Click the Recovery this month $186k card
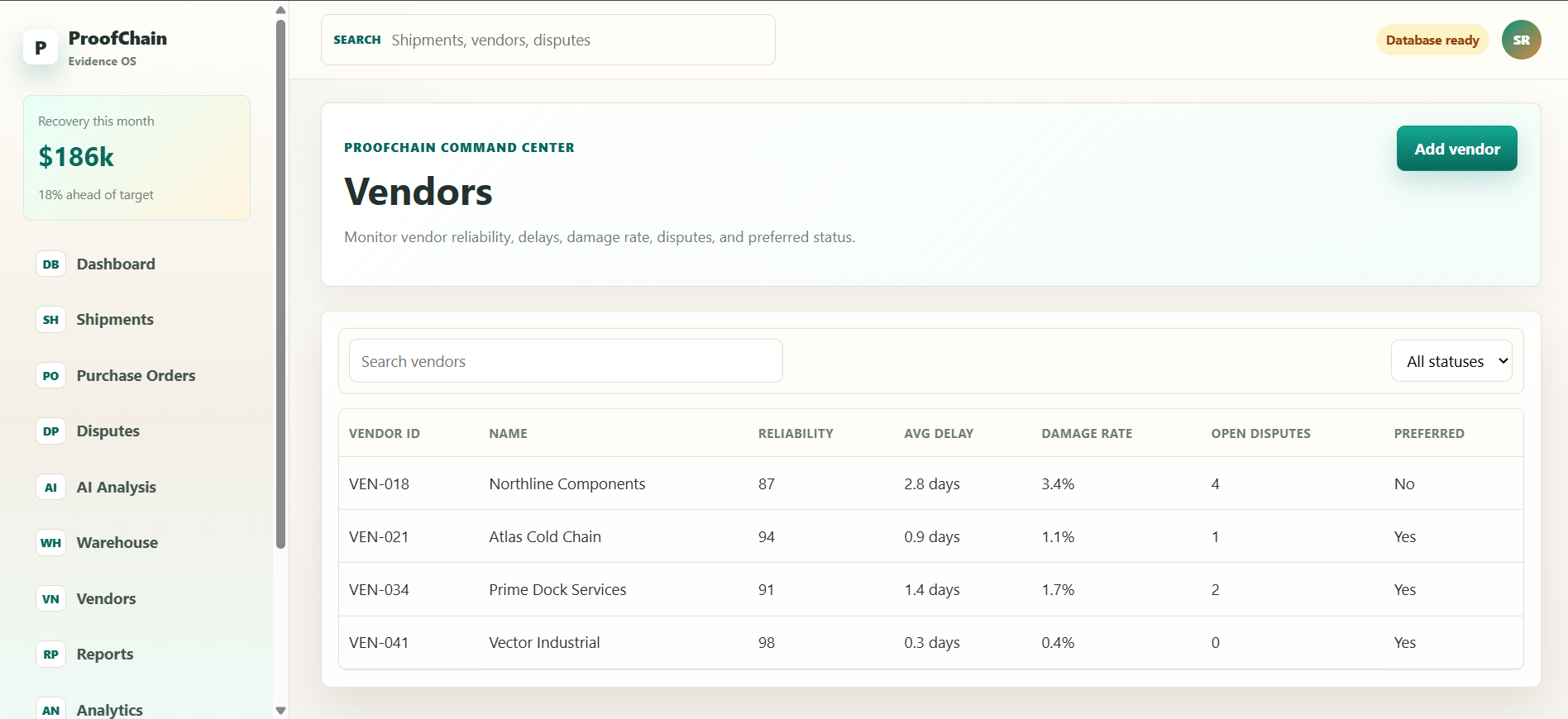The height and width of the screenshot is (719, 1568). (136, 158)
